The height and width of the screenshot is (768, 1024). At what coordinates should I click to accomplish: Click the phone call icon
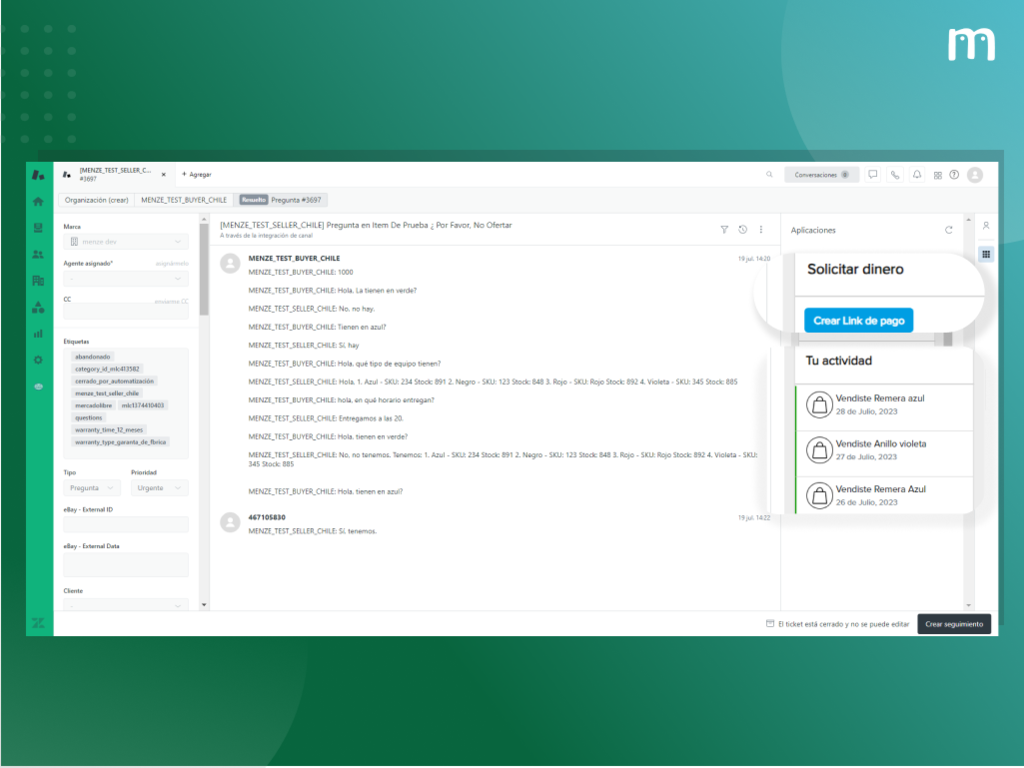(895, 174)
